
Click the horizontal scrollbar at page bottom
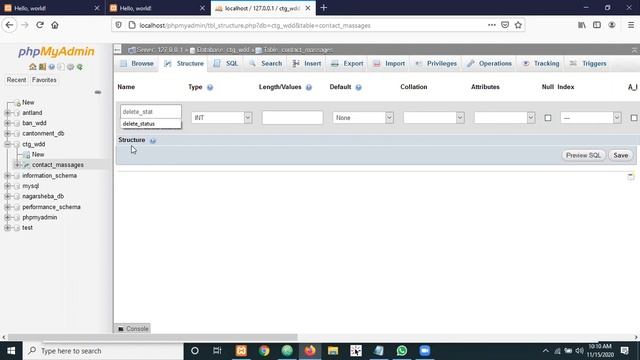coord(153,338)
